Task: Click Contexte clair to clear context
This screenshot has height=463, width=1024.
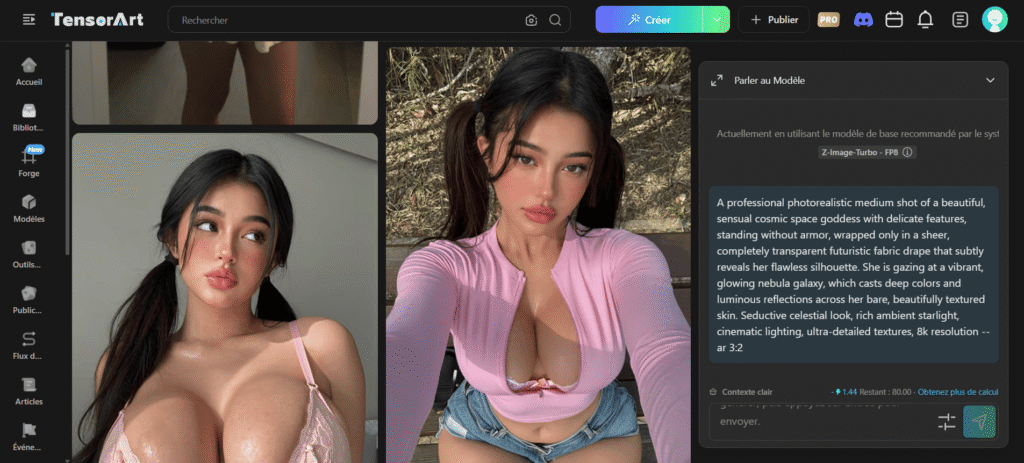Action: [741, 392]
